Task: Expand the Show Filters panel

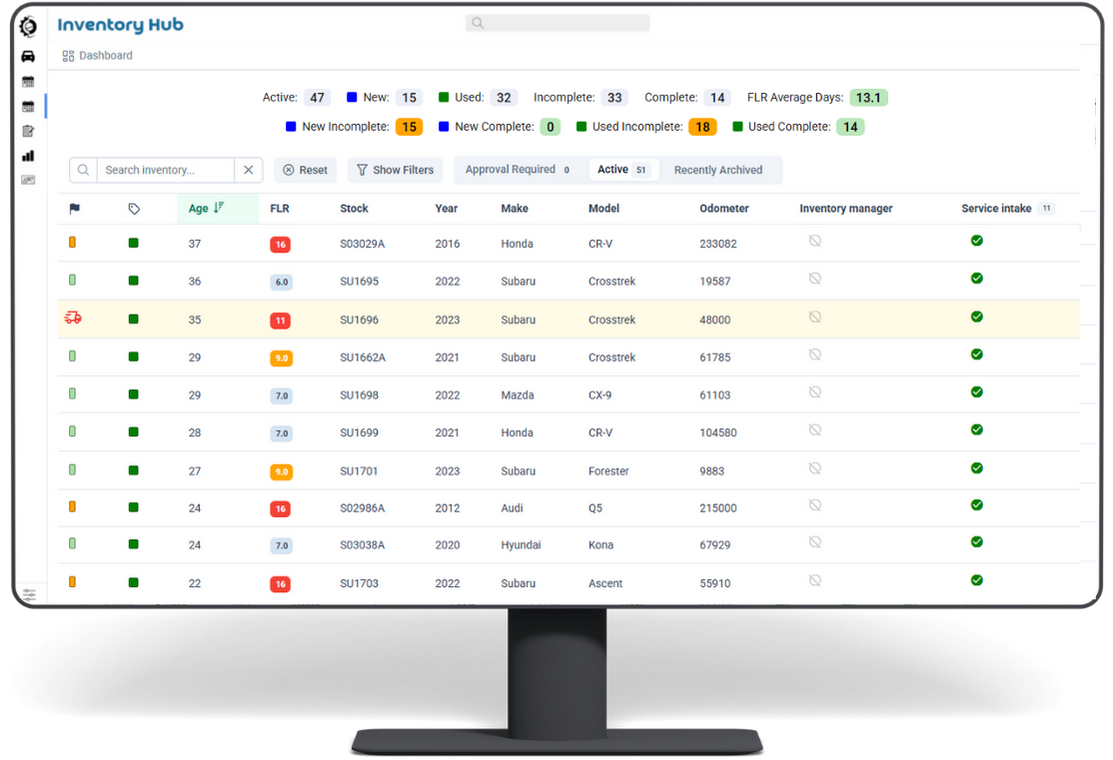Action: tap(394, 169)
